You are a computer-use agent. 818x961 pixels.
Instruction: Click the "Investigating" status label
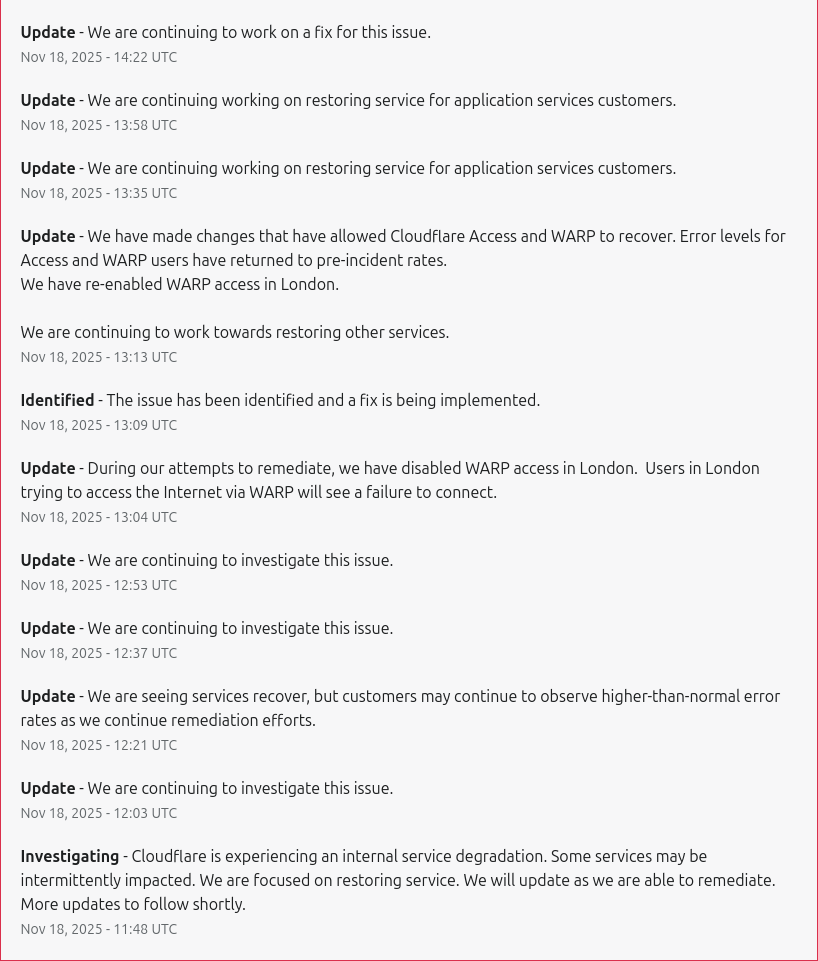coord(69,856)
